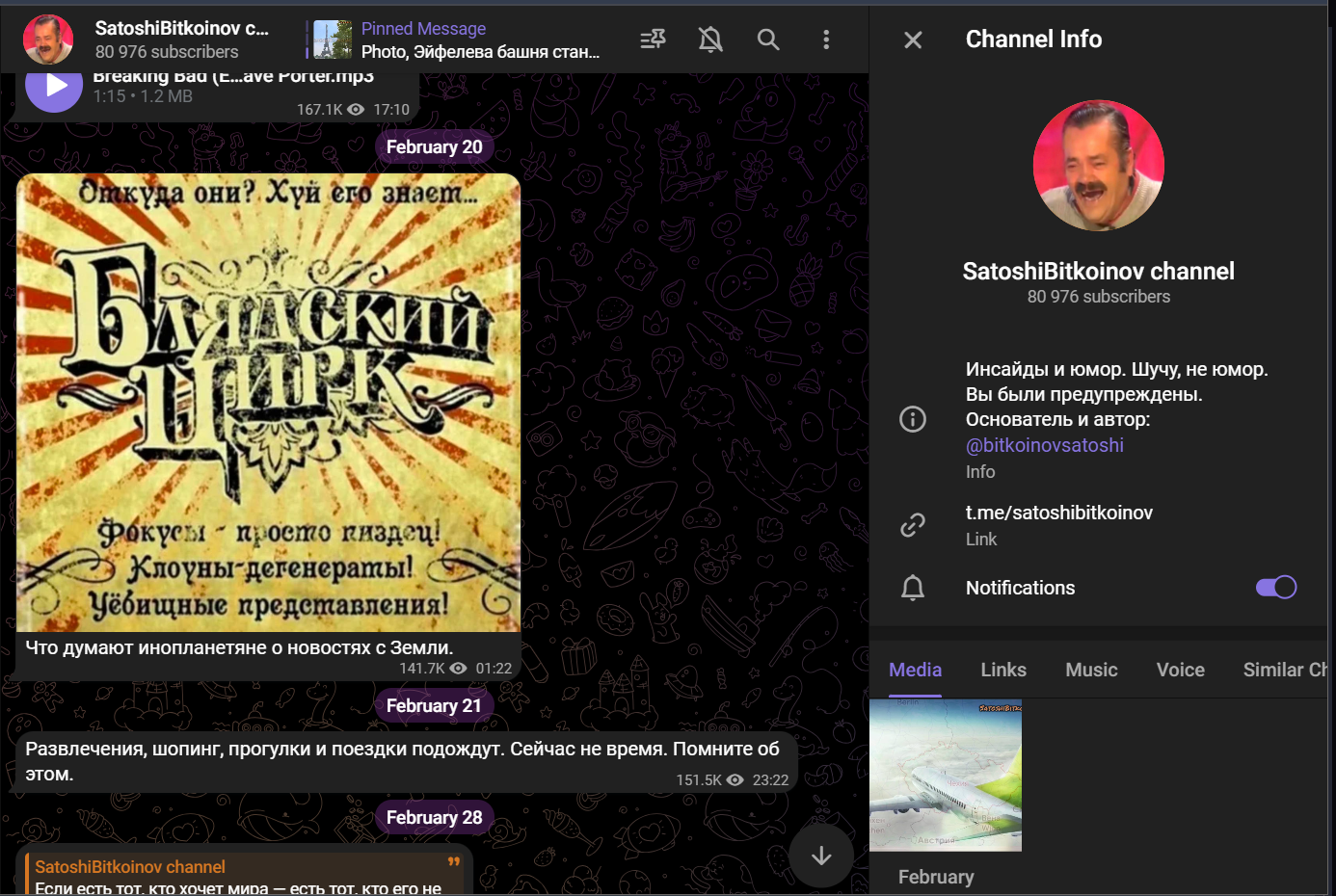This screenshot has height=896, width=1336.
Task: Click the bell icon beside Notifications
Action: pyautogui.click(x=913, y=588)
